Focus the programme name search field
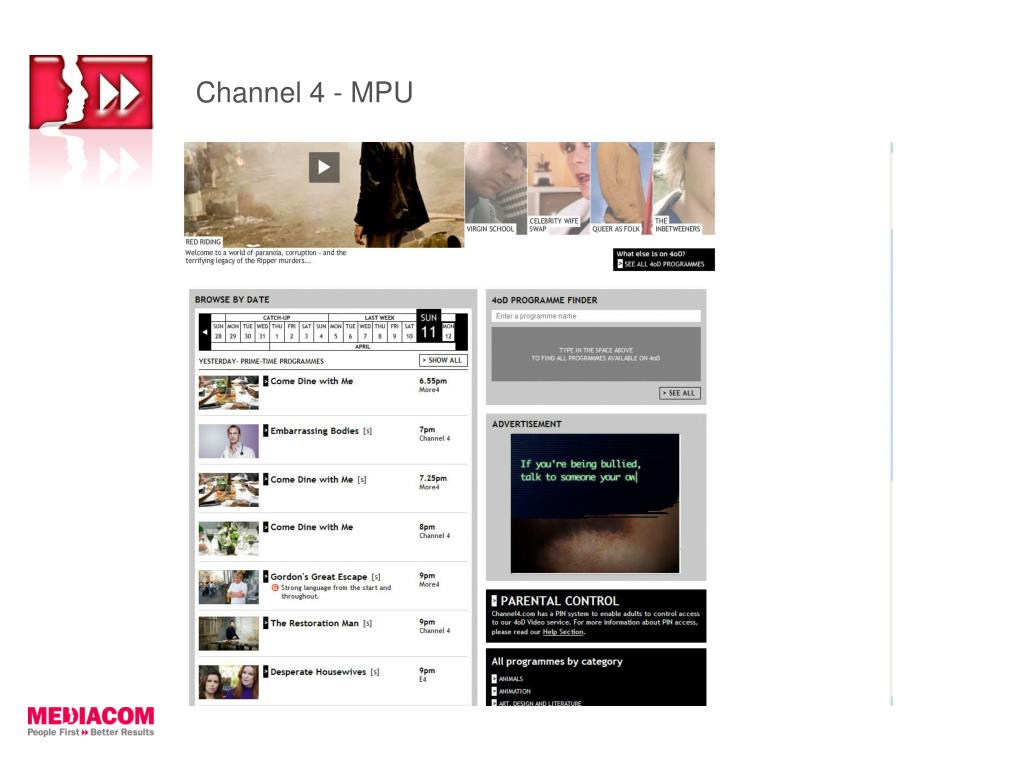This screenshot has height=768, width=1024. (596, 316)
